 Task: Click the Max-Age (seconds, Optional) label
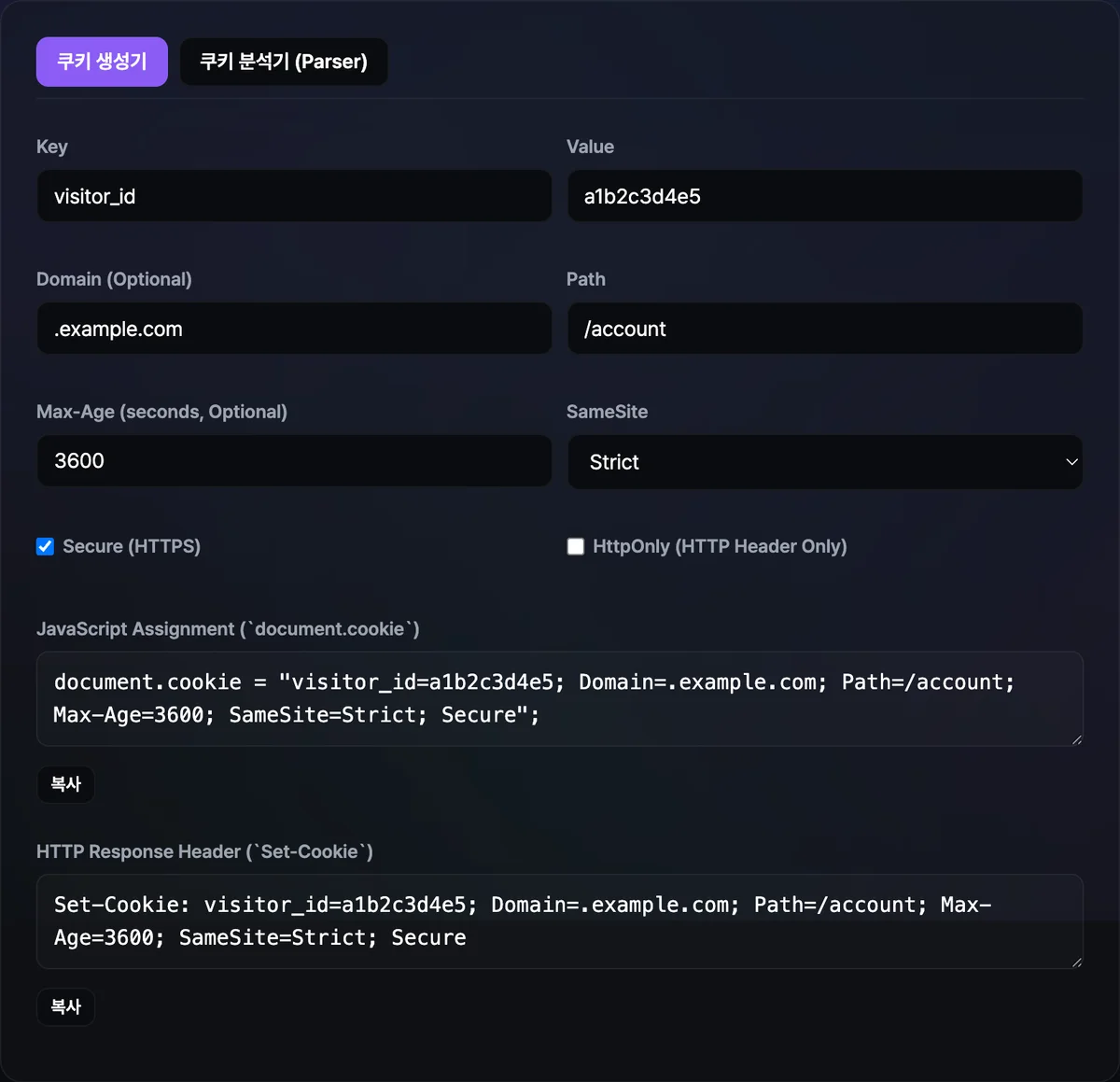pyautogui.click(x=161, y=412)
